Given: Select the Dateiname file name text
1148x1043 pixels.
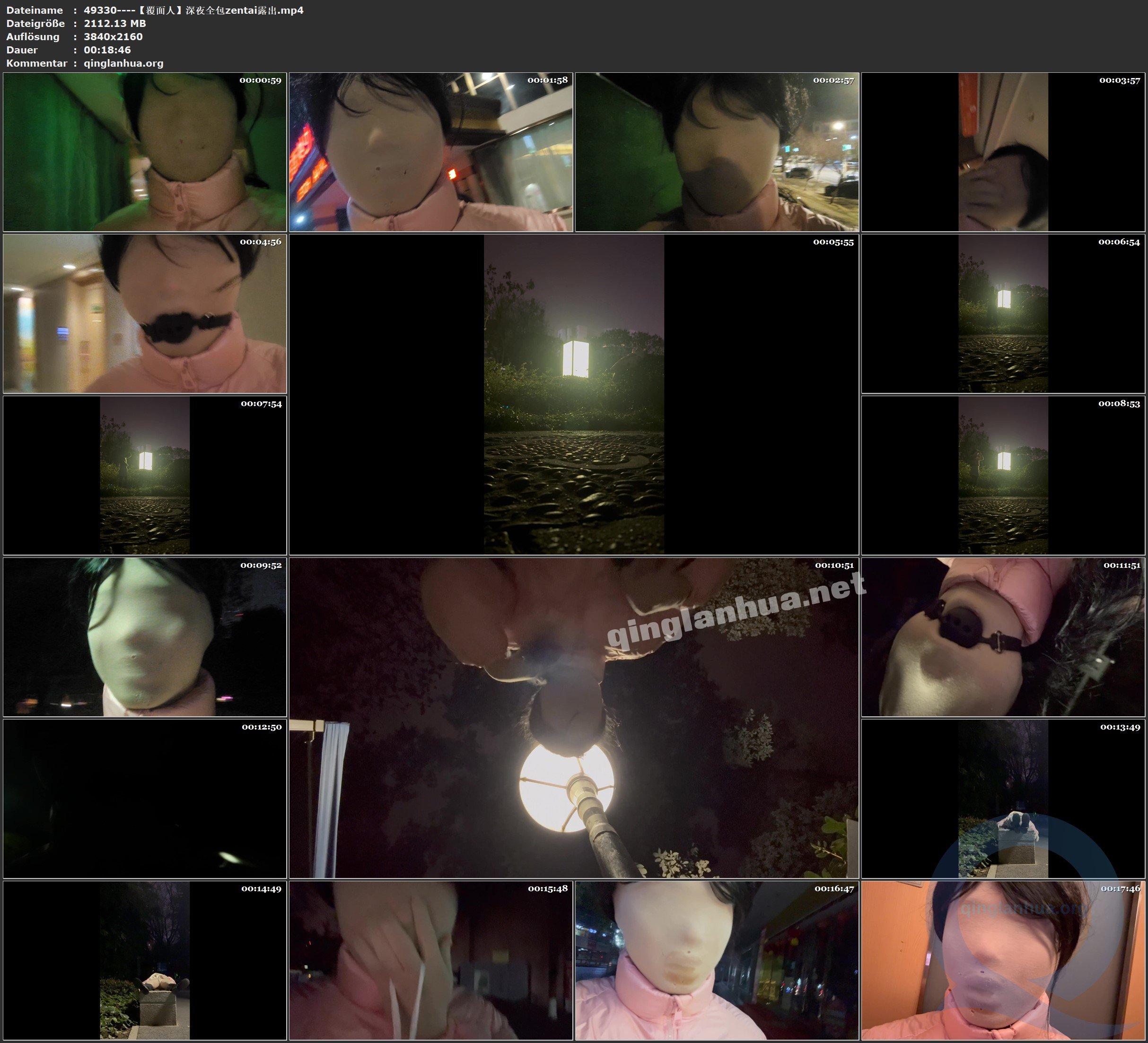Looking at the screenshot, I should [193, 10].
